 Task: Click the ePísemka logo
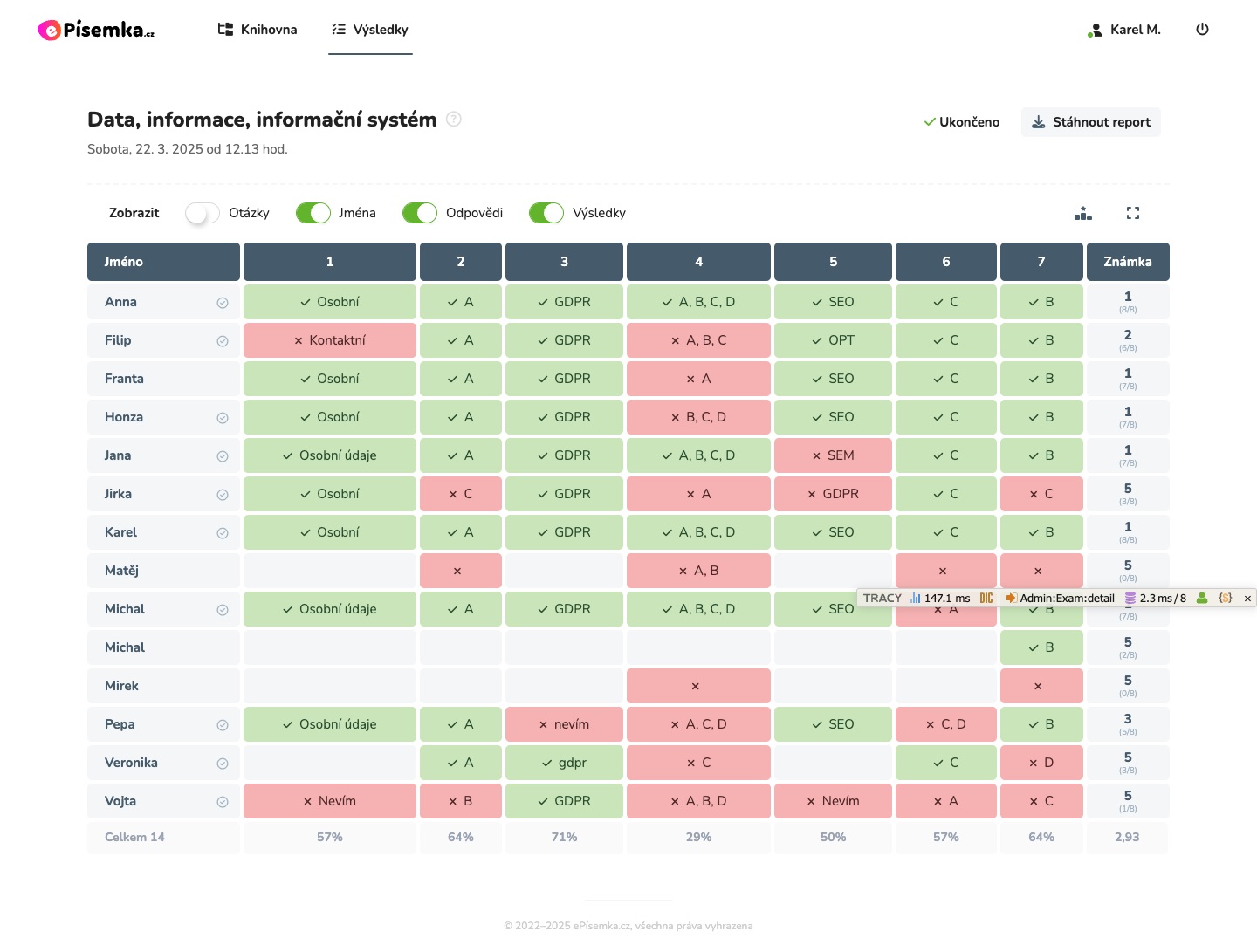click(x=96, y=30)
